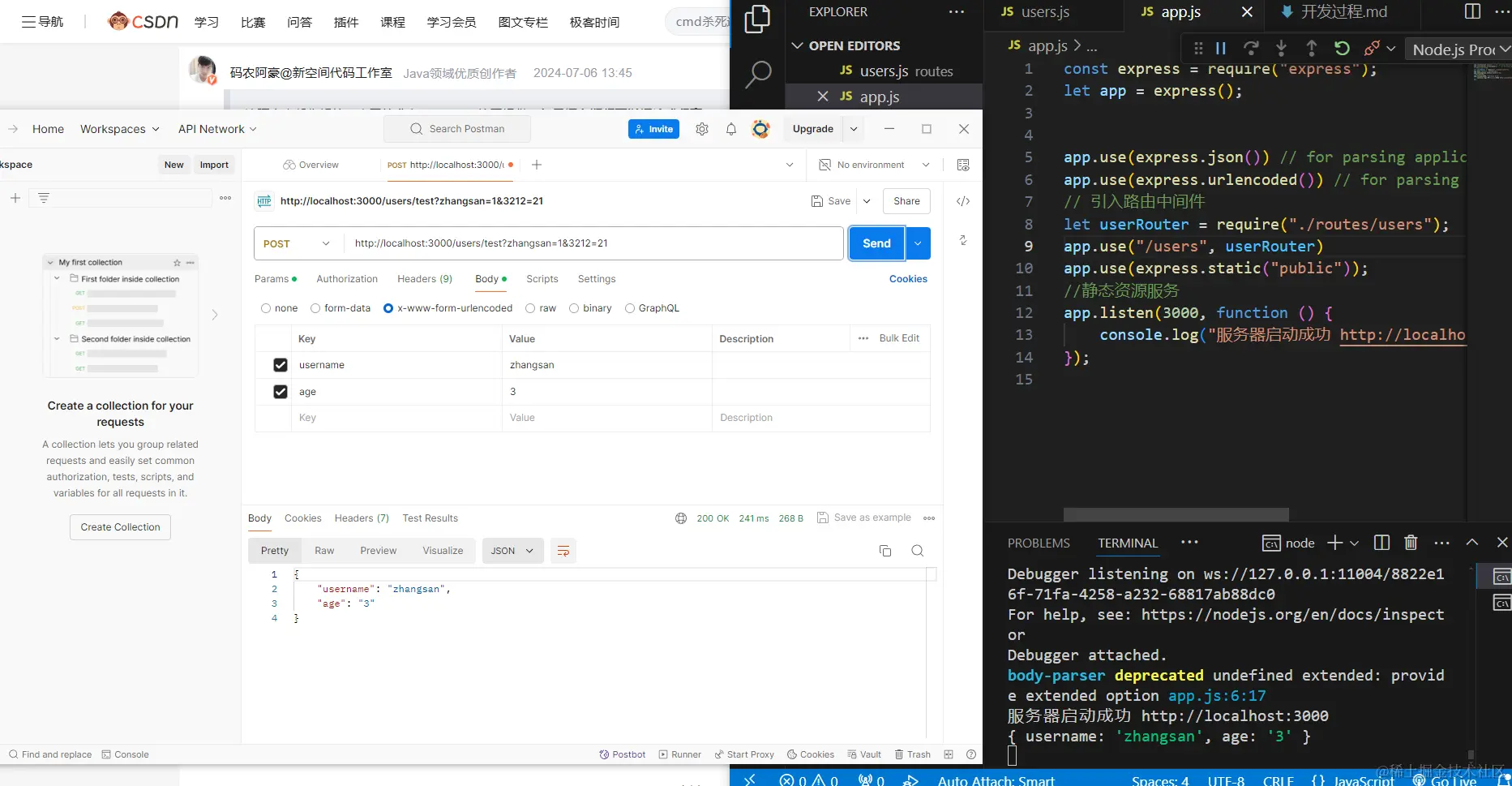The width and height of the screenshot is (1512, 786).
Task: Open the No environment selector
Action: (874, 165)
